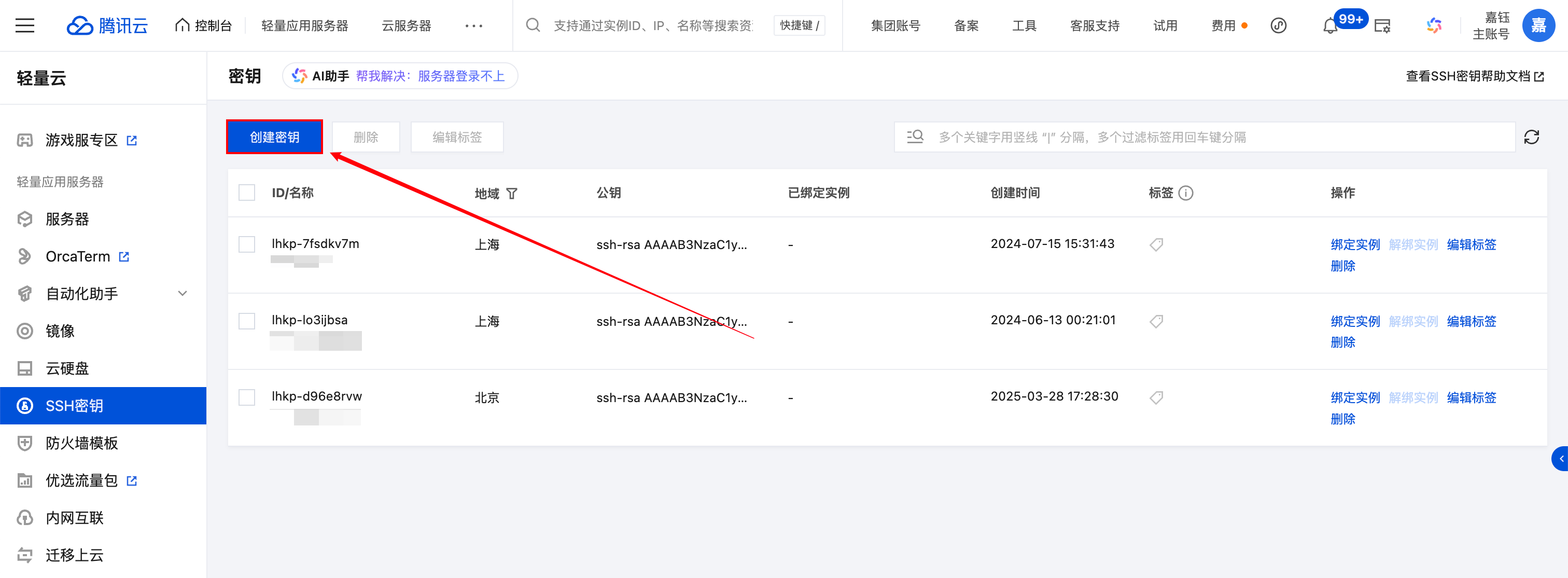The width and height of the screenshot is (1568, 578).
Task: Open 云硬盘 sidebar item
Action: pos(67,368)
